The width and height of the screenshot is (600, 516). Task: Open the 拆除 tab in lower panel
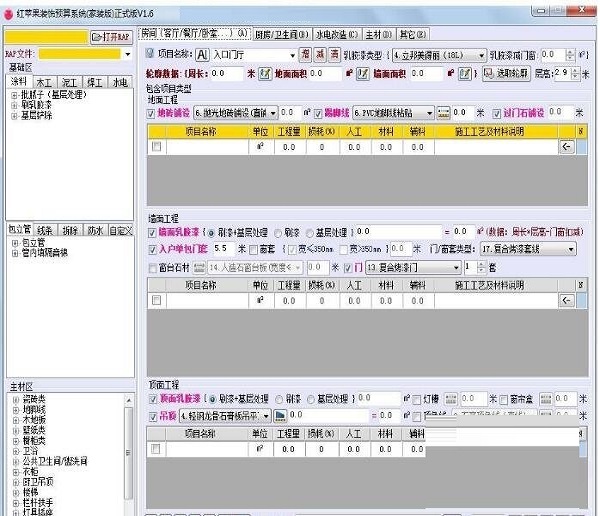70,230
